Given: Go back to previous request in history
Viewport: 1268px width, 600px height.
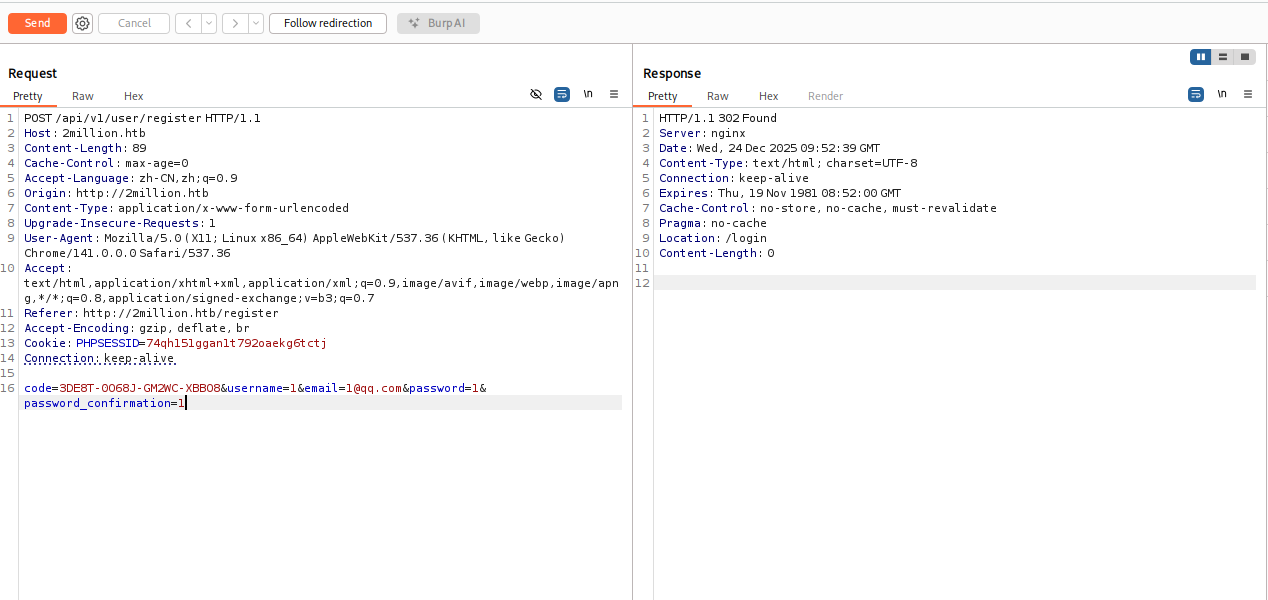Looking at the screenshot, I should (x=188, y=23).
